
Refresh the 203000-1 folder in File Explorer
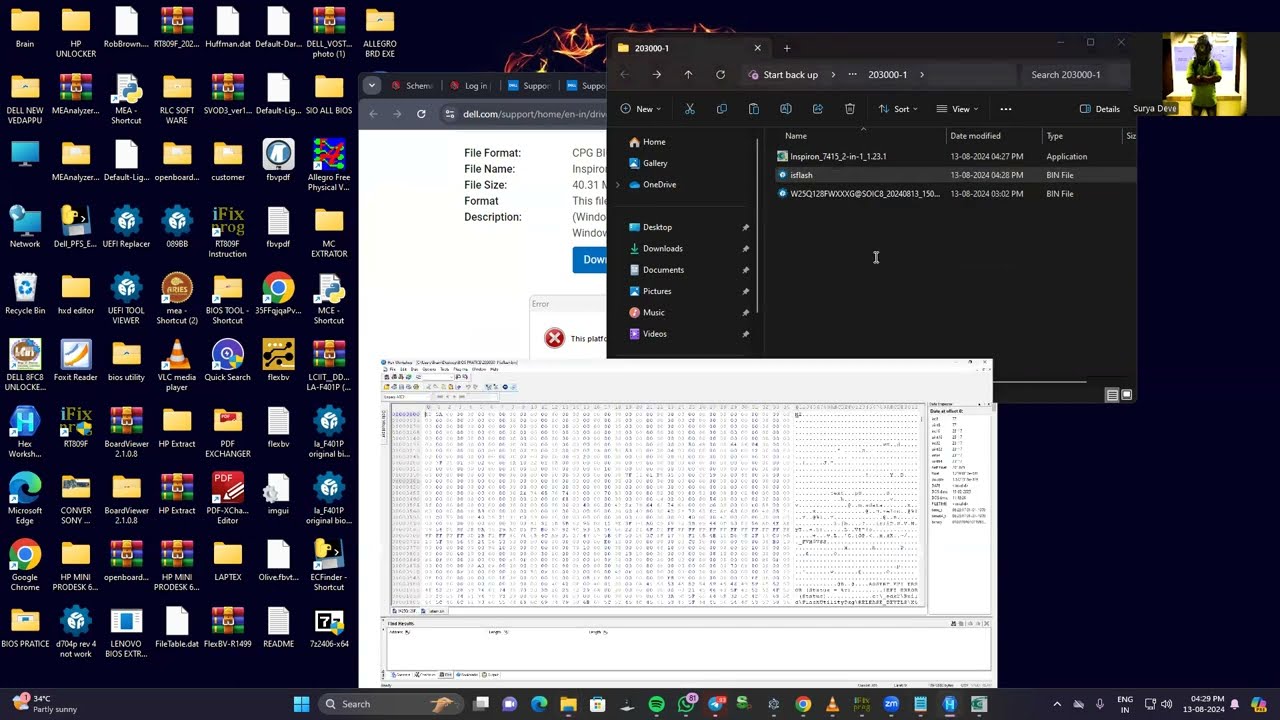coord(720,74)
